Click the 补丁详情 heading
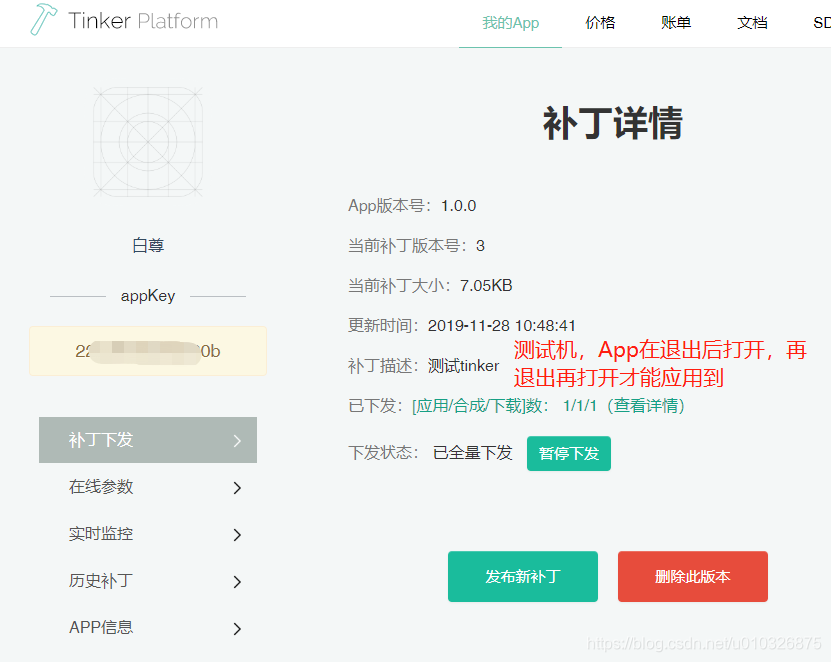This screenshot has height=662, width=831. [x=613, y=123]
